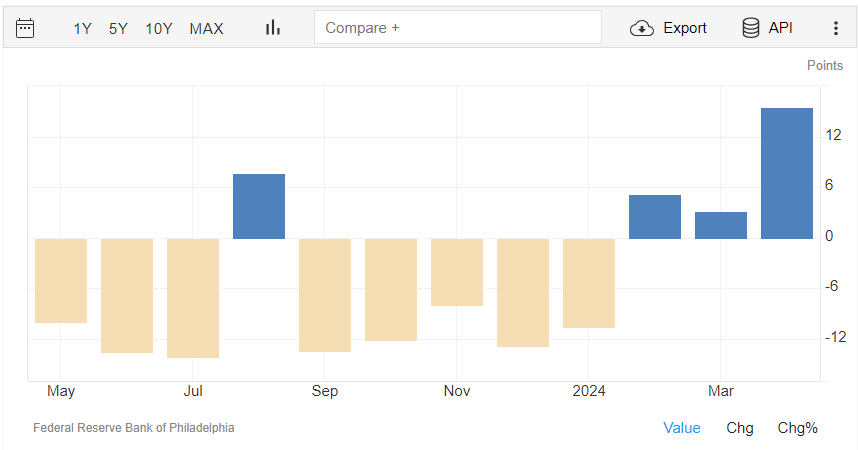Image resolution: width=858 pixels, height=450 pixels.
Task: Click the short beige bar above the Nov label
Action: click(x=457, y=272)
